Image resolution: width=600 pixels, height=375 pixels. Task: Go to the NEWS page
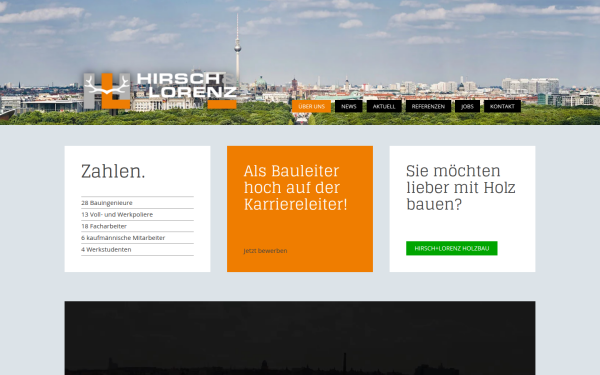click(349, 106)
